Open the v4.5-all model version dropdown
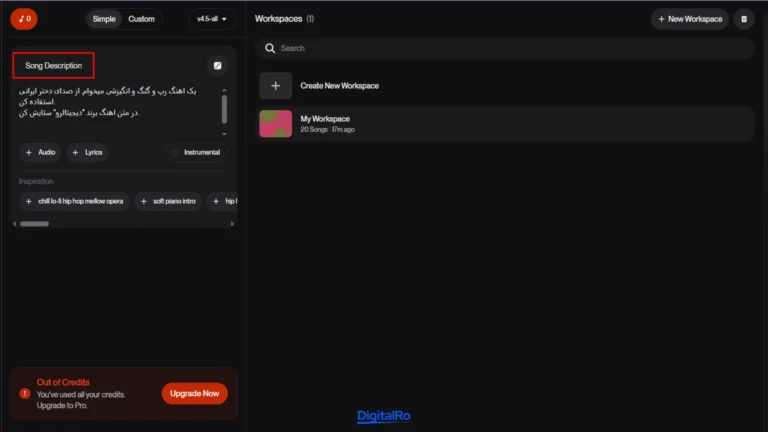 pos(211,19)
